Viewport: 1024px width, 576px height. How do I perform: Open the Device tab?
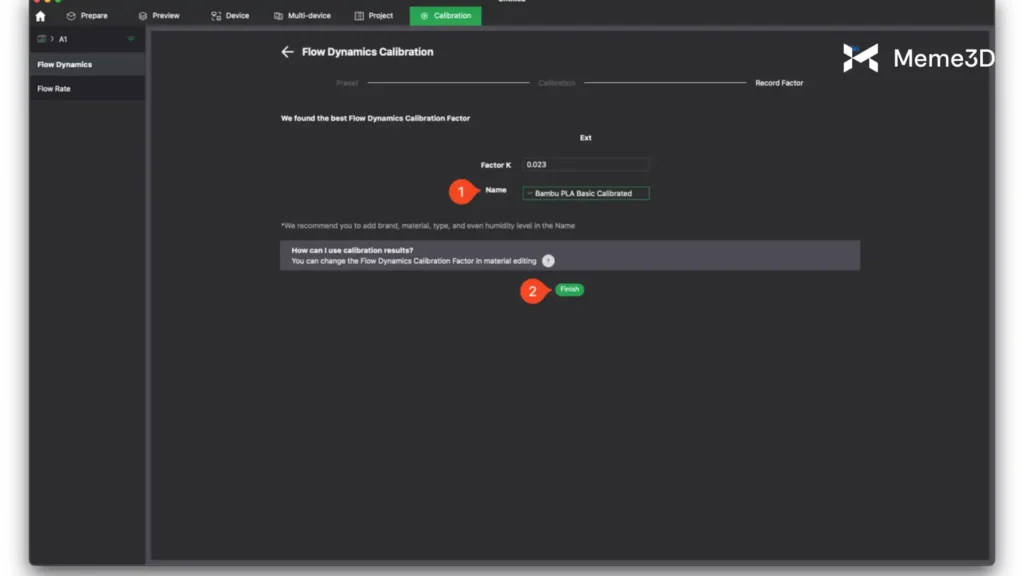pyautogui.click(x=229, y=16)
